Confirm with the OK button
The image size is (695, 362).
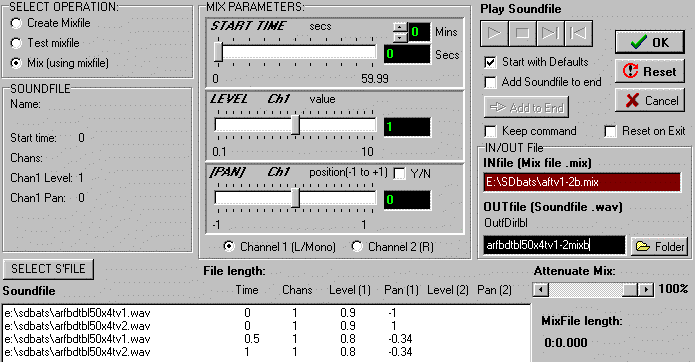click(x=650, y=42)
